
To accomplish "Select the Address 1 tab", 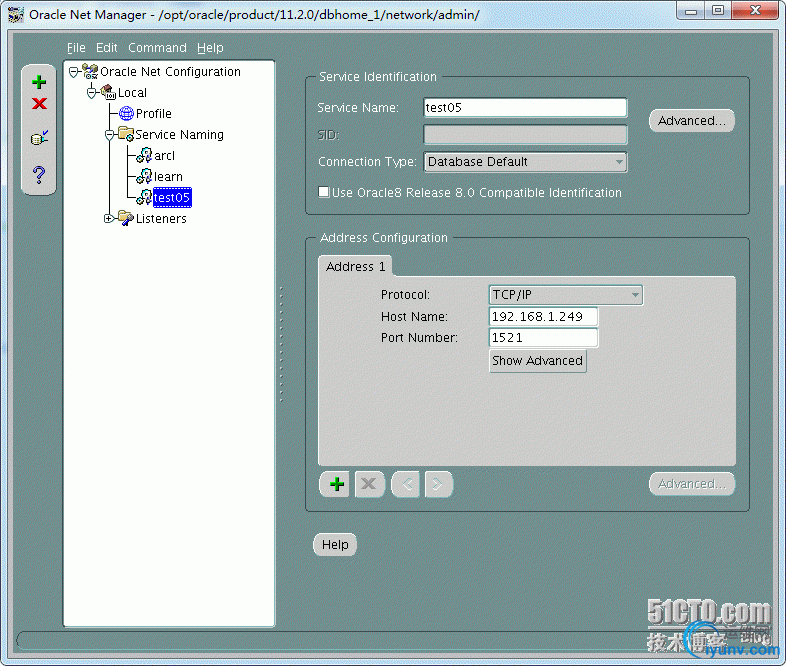I will point(355,267).
